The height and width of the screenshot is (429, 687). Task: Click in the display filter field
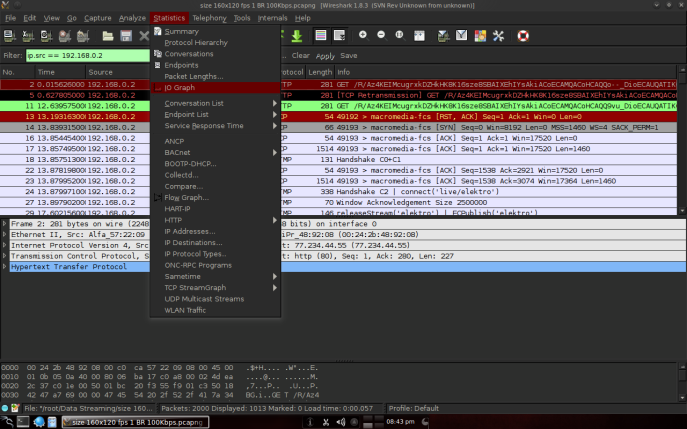88,56
